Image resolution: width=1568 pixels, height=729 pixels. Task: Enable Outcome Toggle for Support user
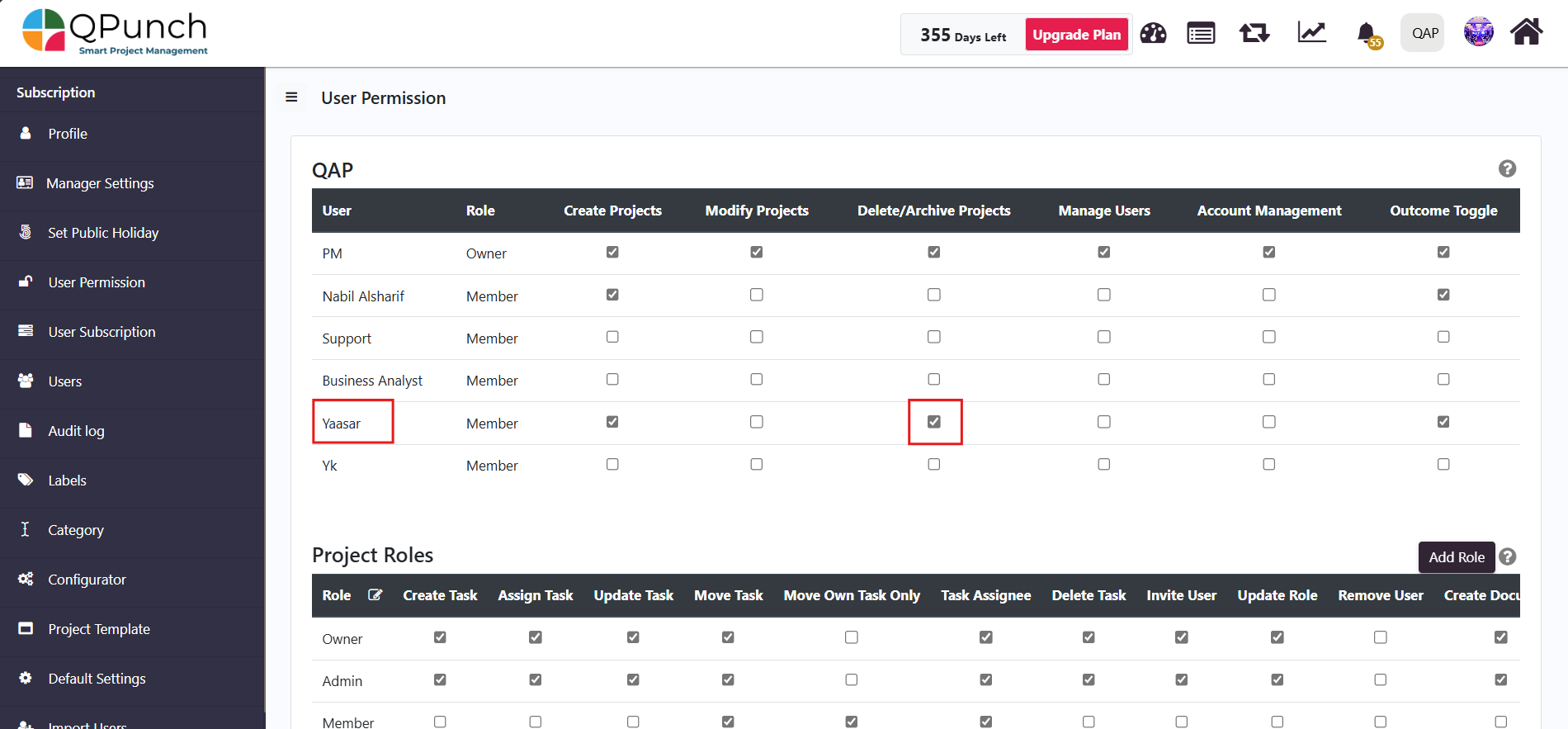click(x=1443, y=337)
